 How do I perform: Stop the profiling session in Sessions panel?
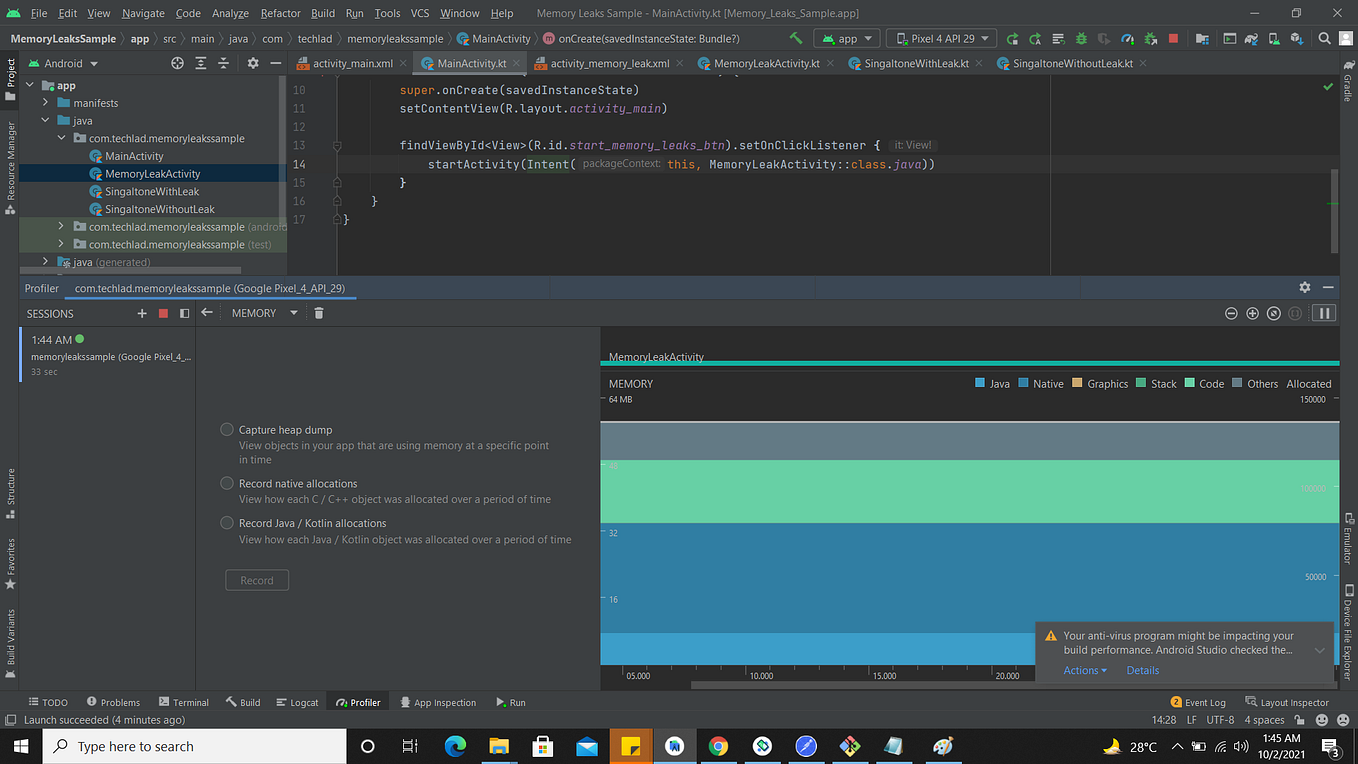coord(163,313)
